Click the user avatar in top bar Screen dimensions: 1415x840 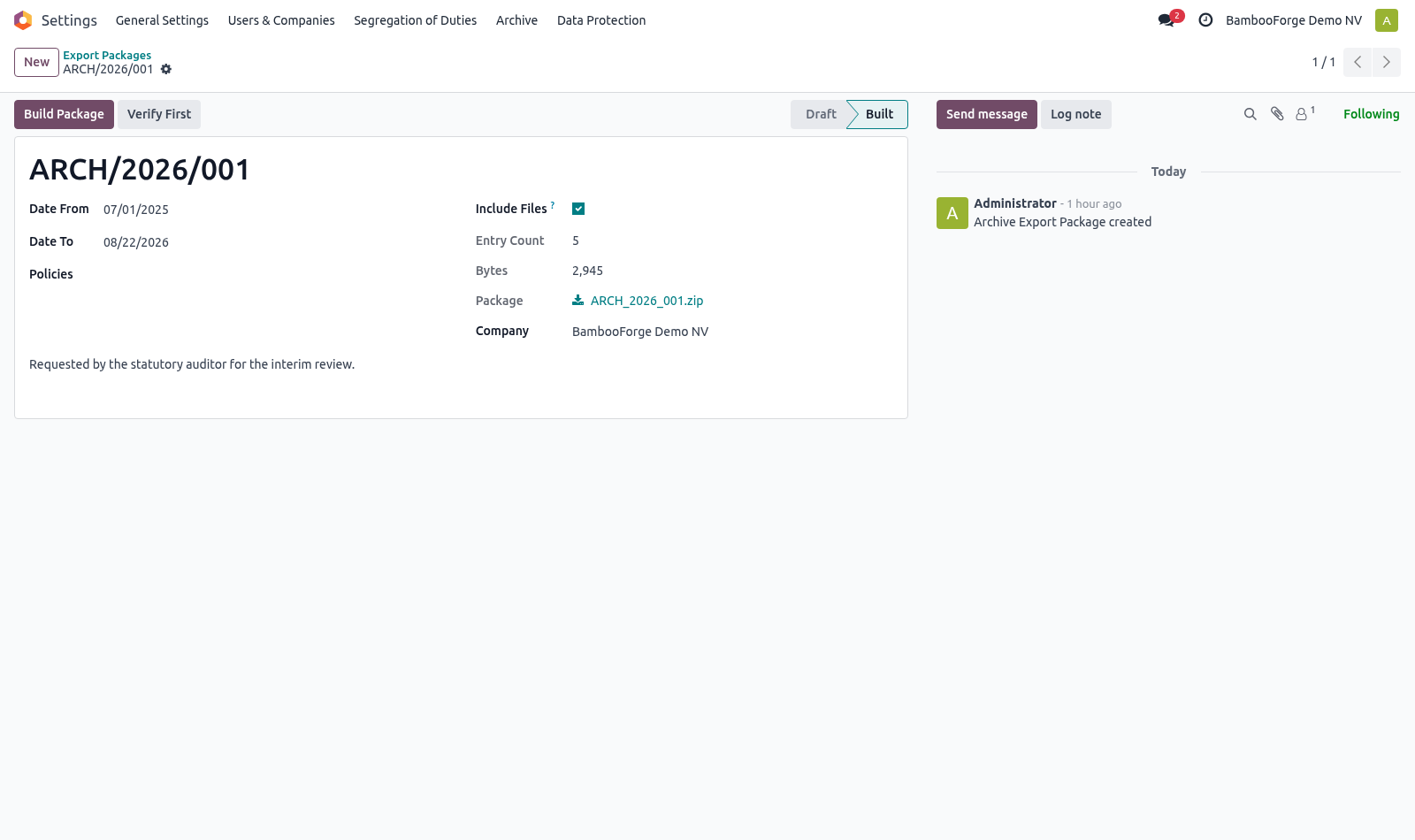coord(1387,20)
